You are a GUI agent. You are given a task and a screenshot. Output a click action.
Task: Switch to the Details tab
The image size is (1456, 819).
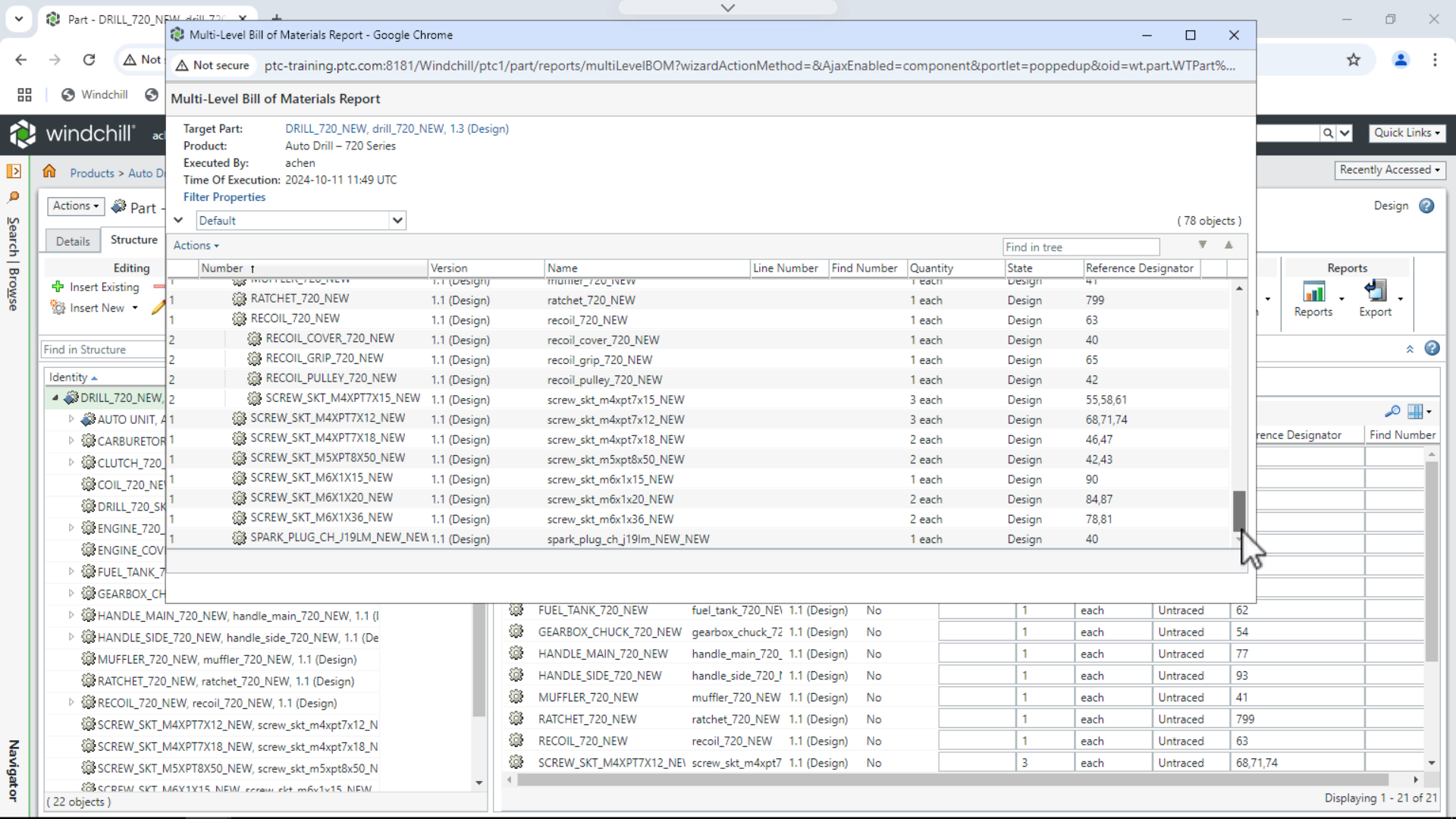coord(72,240)
